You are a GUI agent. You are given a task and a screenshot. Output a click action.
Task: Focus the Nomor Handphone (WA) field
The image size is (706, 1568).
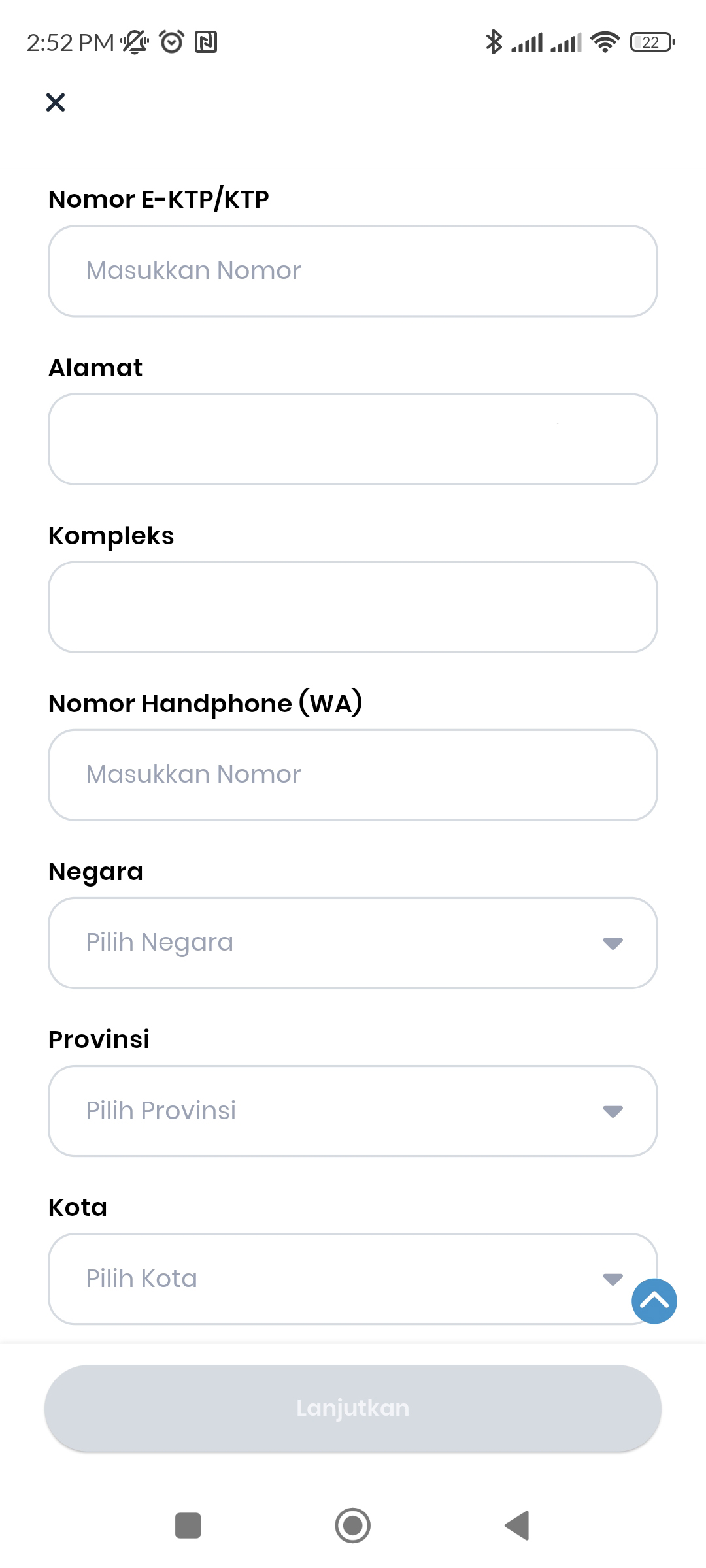tap(353, 775)
